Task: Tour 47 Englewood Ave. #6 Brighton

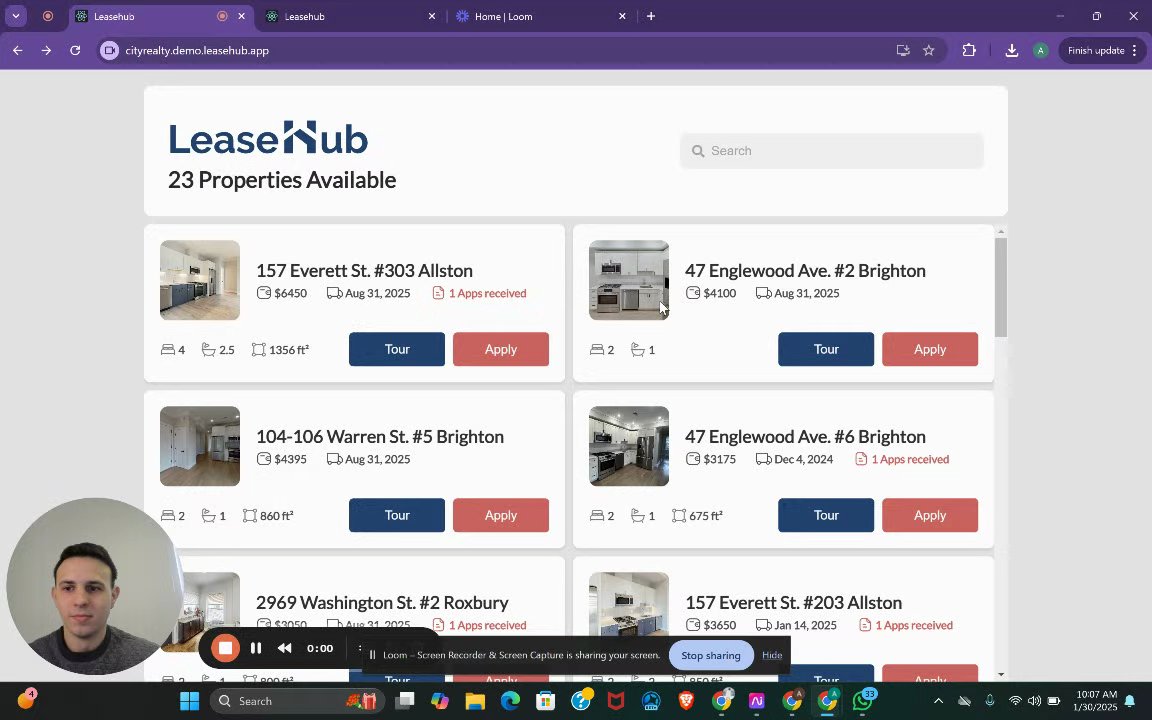Action: coord(826,515)
